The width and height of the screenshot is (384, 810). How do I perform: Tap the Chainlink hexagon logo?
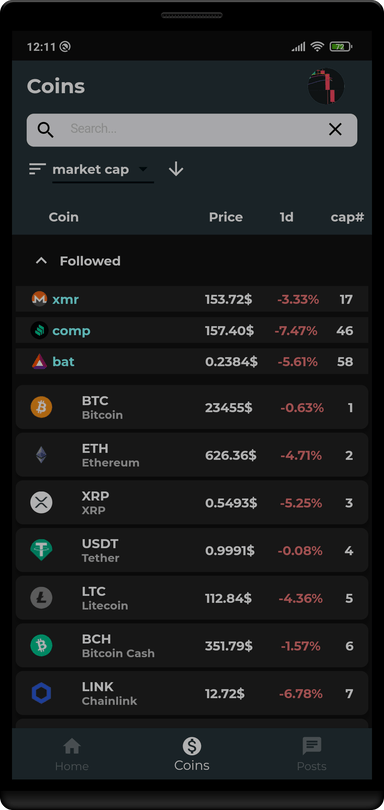(41, 693)
